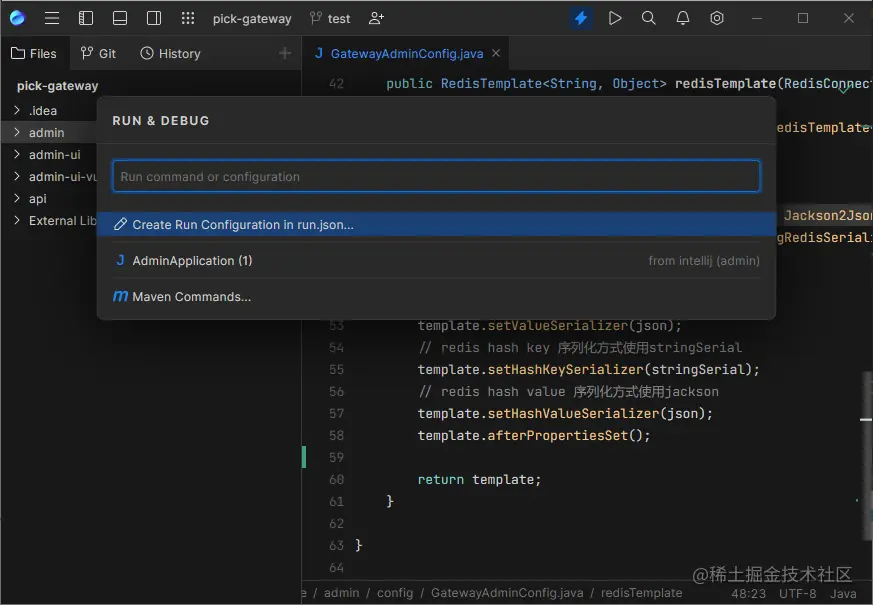Click the pick-gateway workspace name

[252, 19]
